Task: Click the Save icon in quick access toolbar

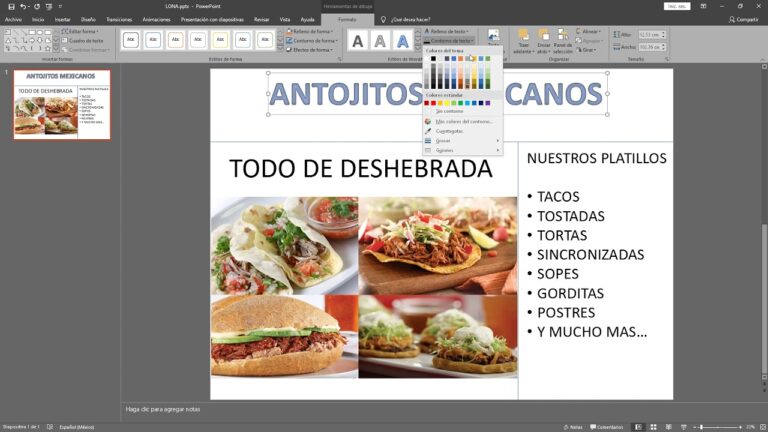Action: click(x=11, y=6)
